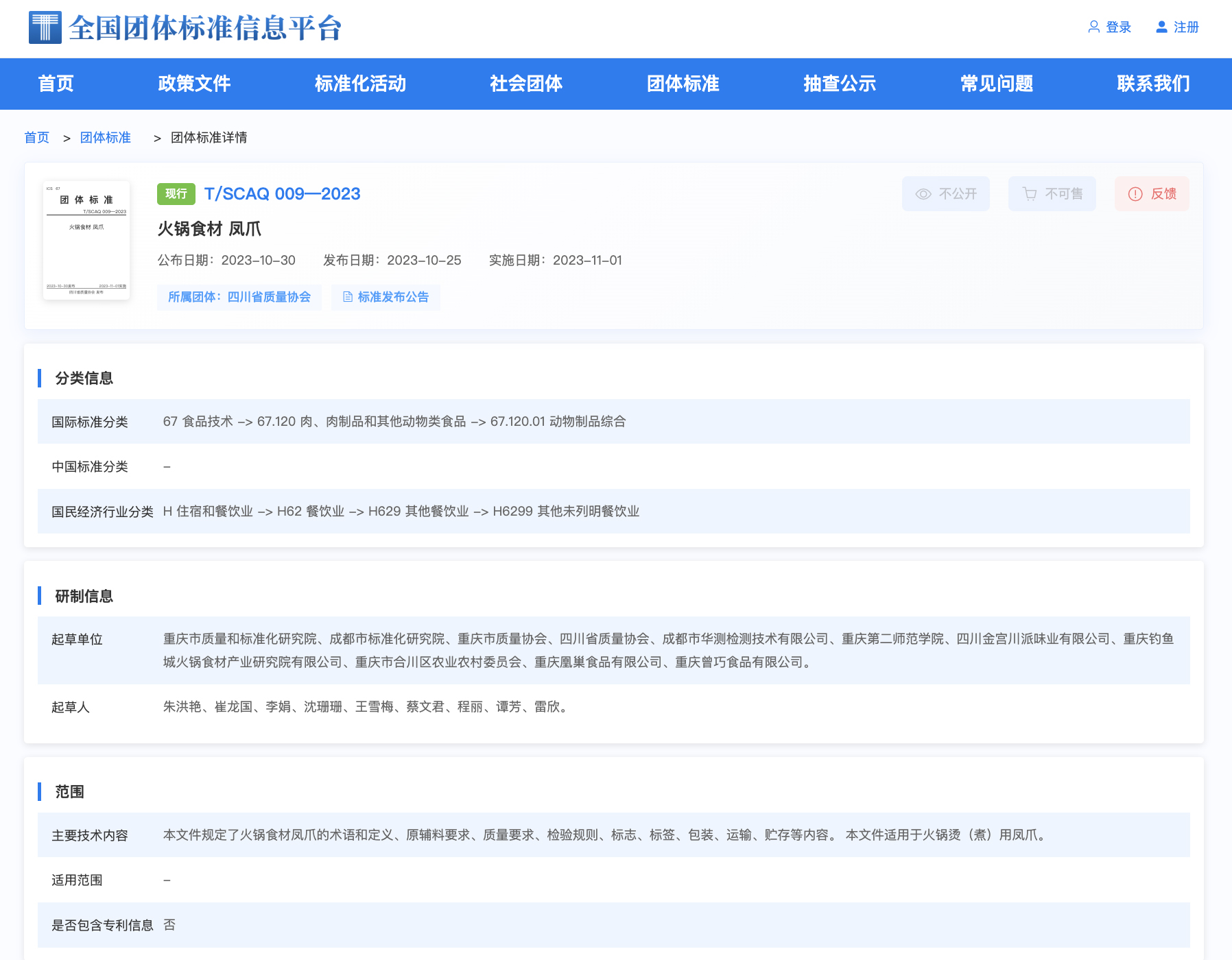Screen dimensions: 1232x960
Task: Click the document icon beside 标准发布公告
Action: coord(348,297)
